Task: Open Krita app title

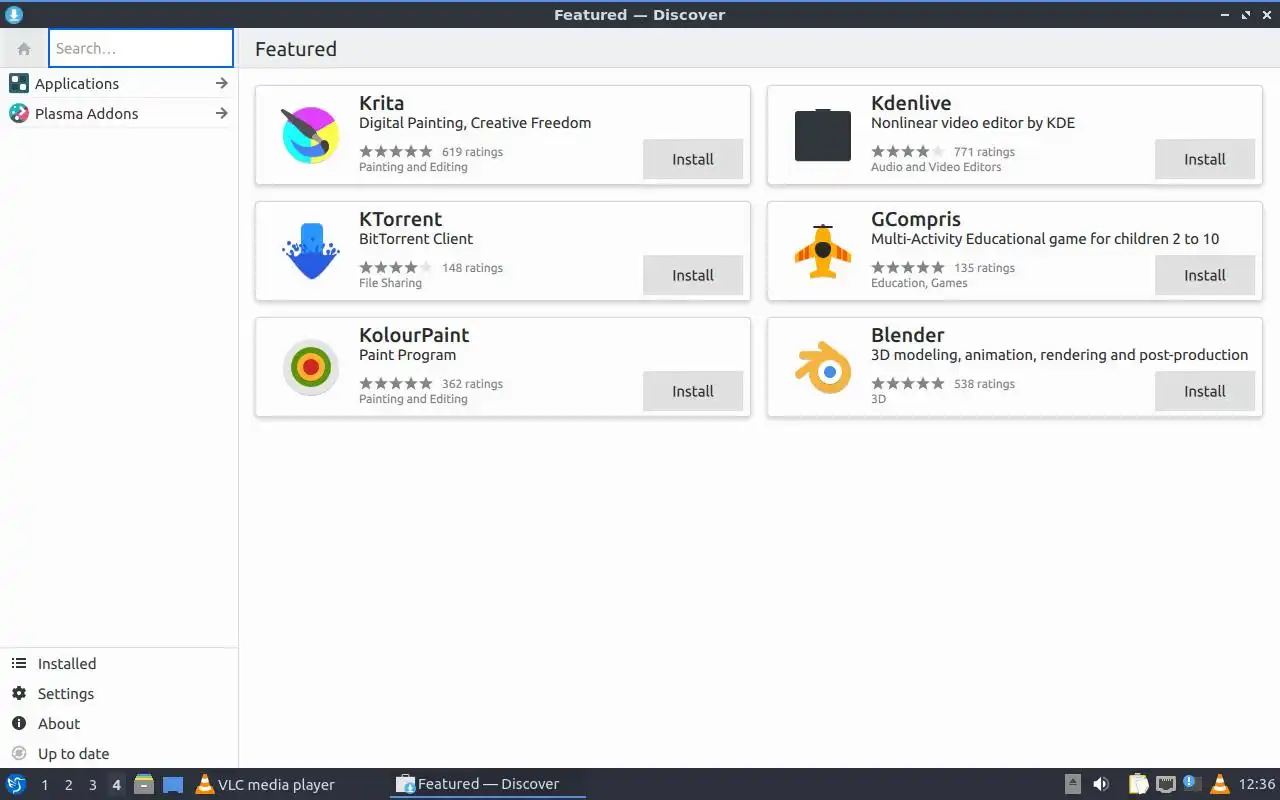Action: pyautogui.click(x=381, y=103)
